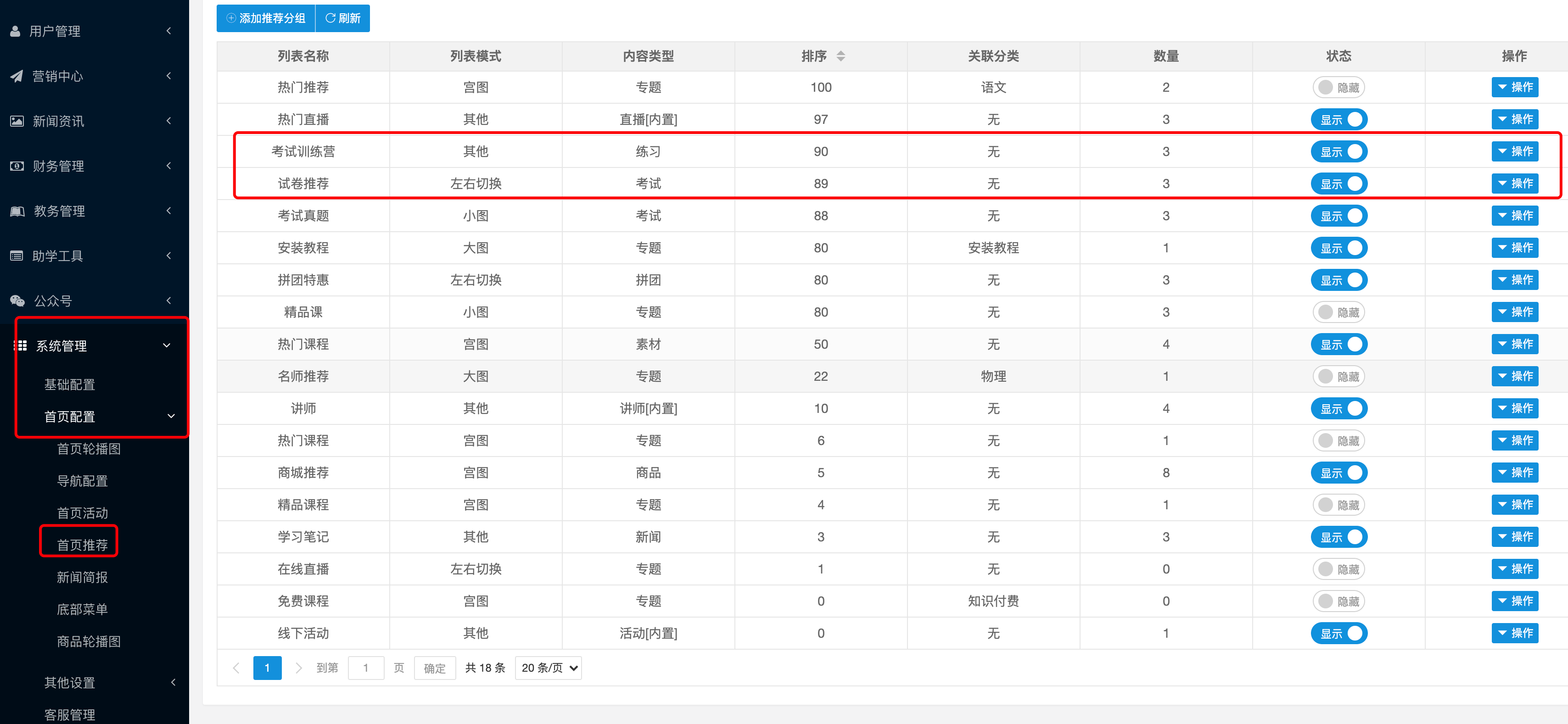Open 操作 dropdown for 商城推荐 row
This screenshot has width=1568, height=724.
tap(1514, 473)
